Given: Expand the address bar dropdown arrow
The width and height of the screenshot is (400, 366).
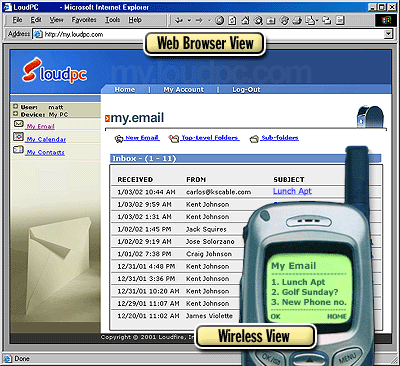Looking at the screenshot, I should tap(388, 34).
